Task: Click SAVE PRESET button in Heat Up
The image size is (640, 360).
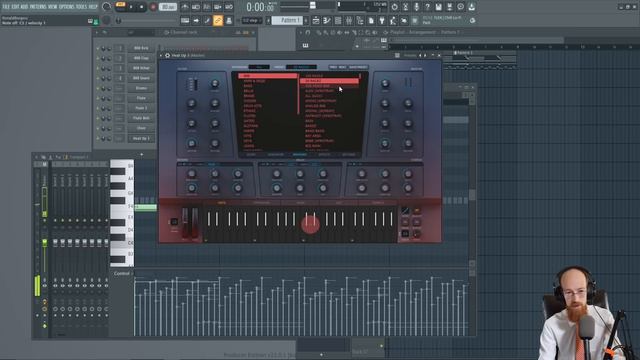Action: 358,67
